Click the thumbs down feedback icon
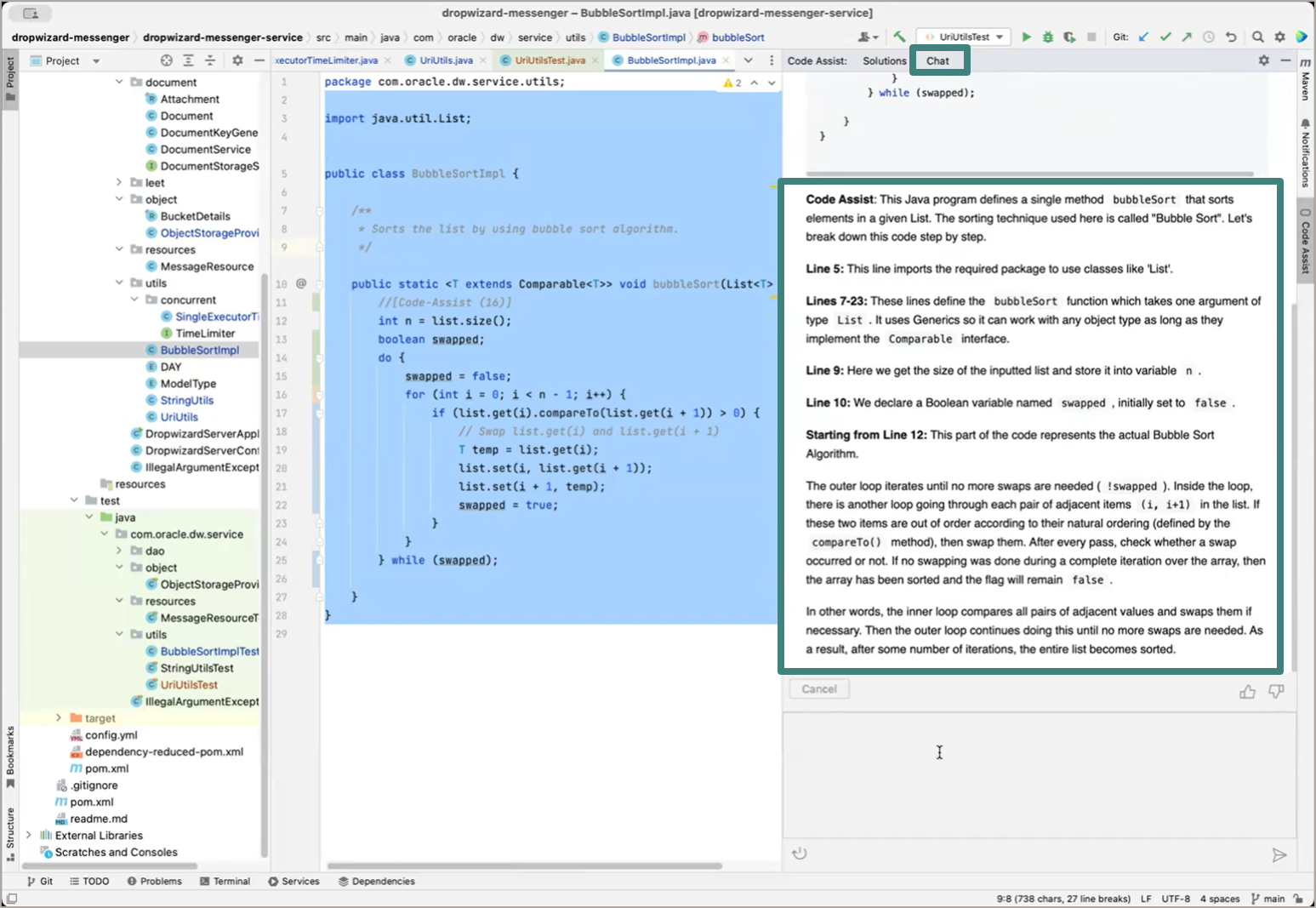The width and height of the screenshot is (1316, 908). [1276, 692]
